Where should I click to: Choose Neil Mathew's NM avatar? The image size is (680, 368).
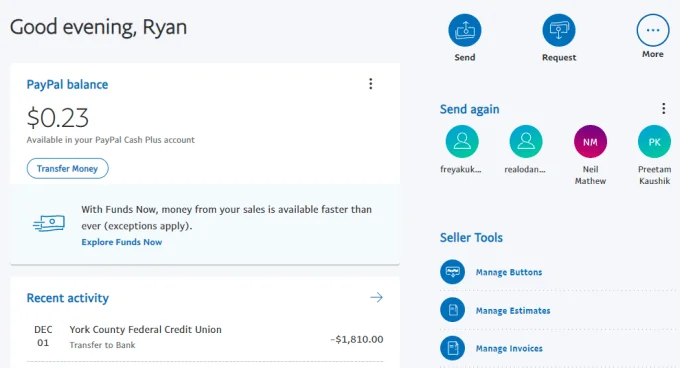(x=590, y=141)
